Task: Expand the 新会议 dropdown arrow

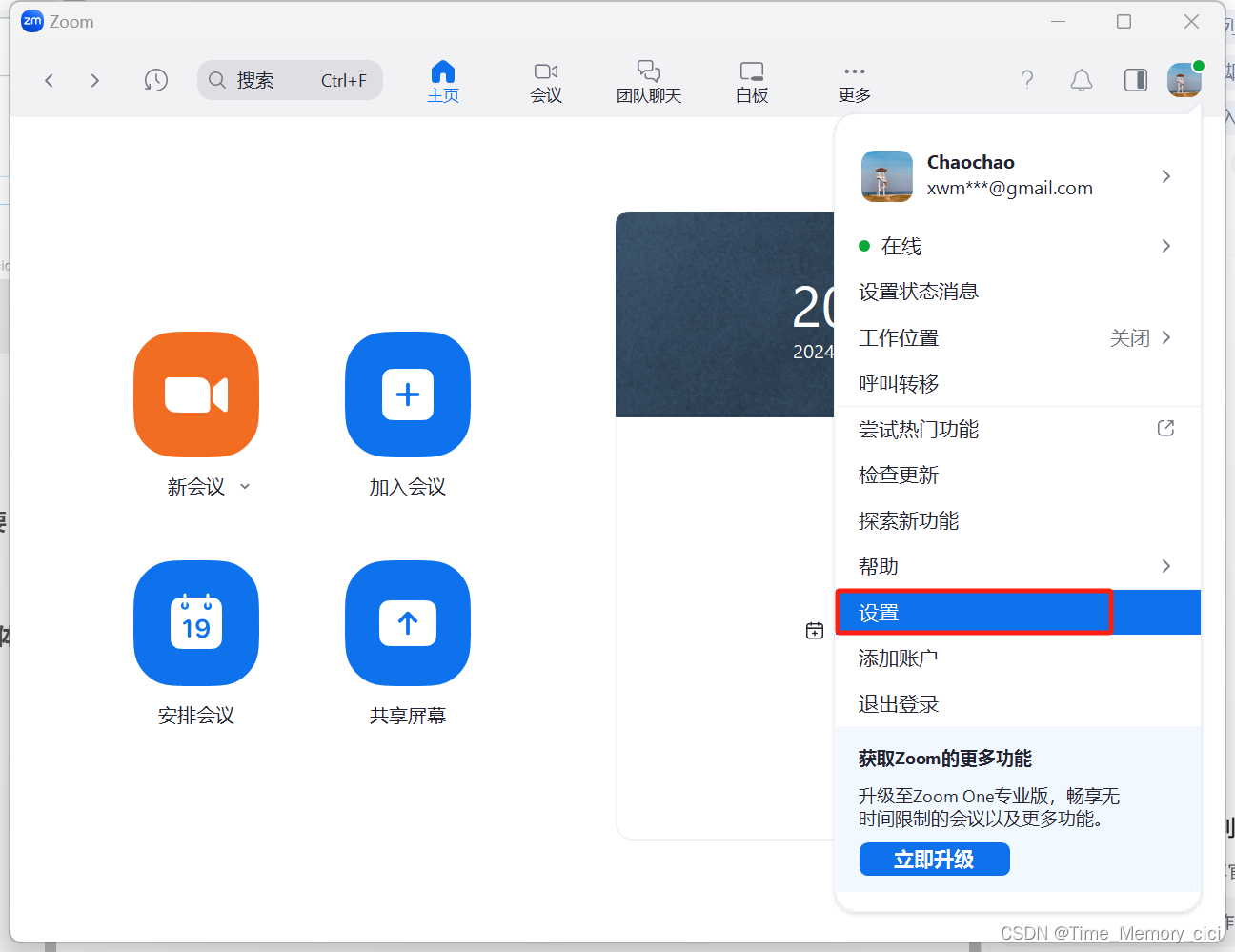Action: tap(245, 486)
